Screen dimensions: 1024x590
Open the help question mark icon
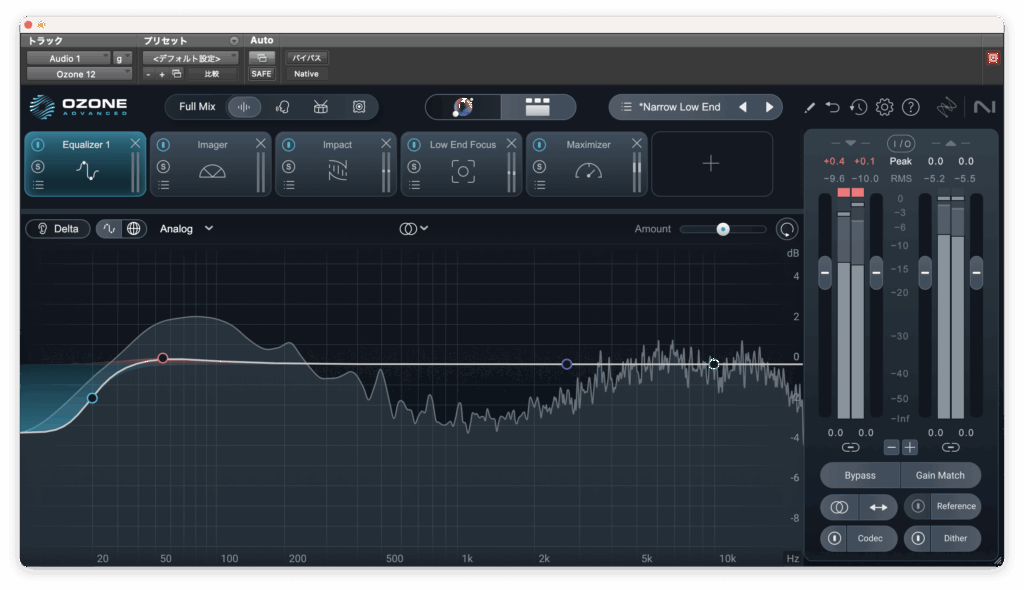[x=910, y=107]
